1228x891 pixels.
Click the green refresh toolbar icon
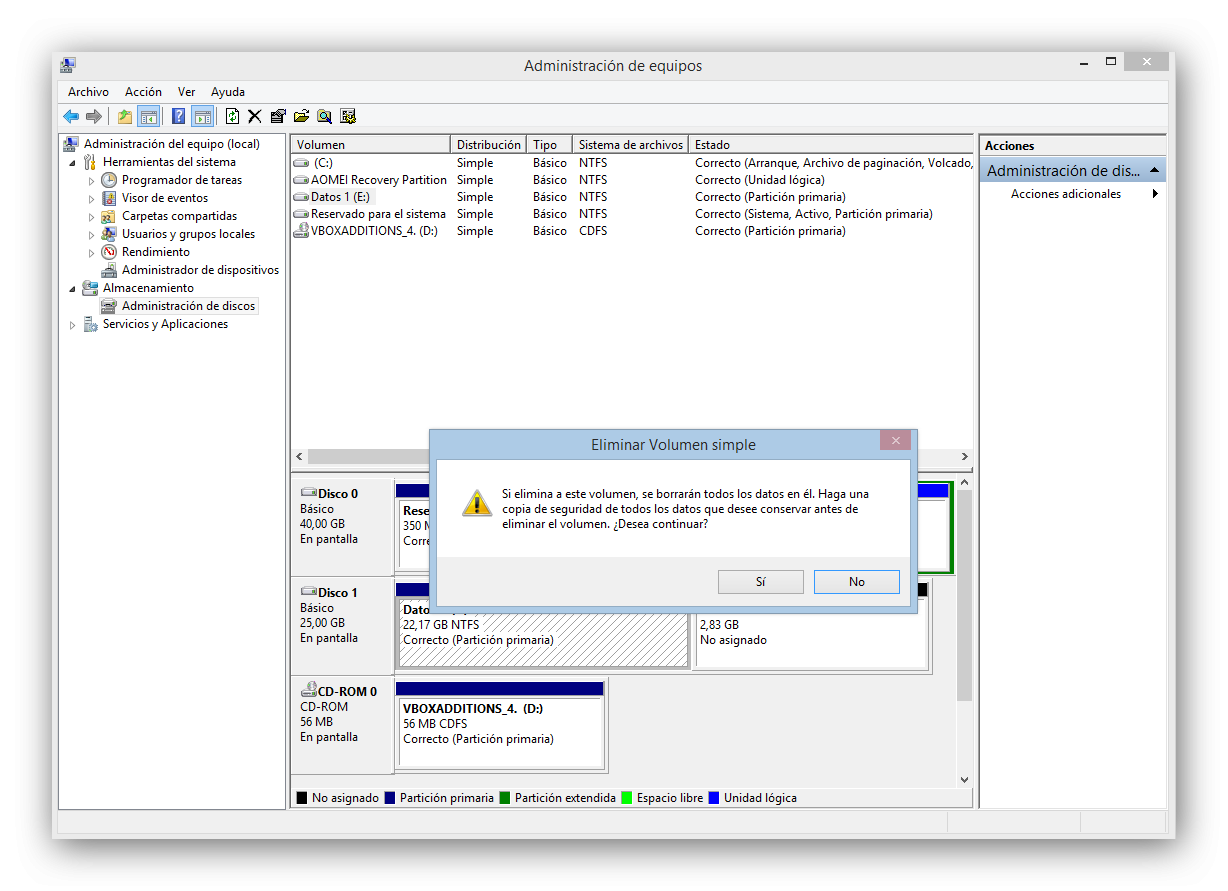[233, 116]
